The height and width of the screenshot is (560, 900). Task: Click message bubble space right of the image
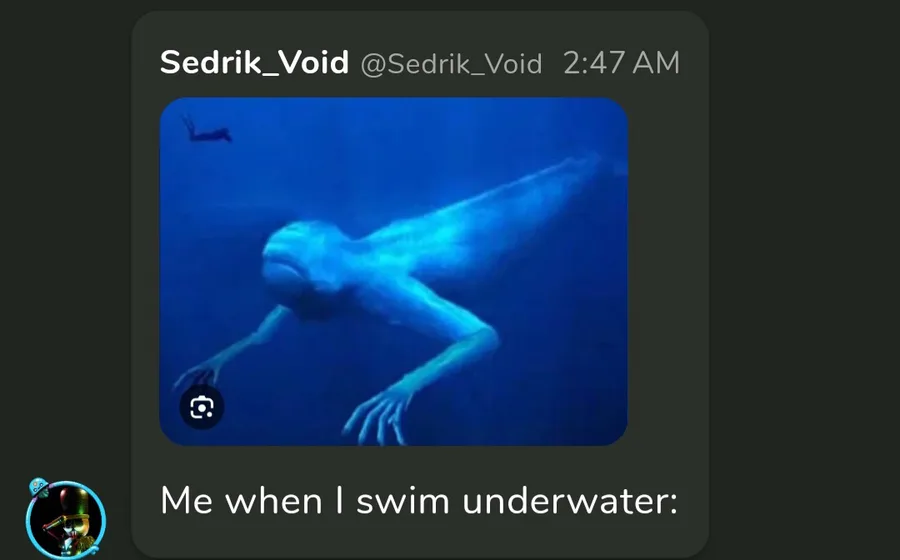[668, 271]
